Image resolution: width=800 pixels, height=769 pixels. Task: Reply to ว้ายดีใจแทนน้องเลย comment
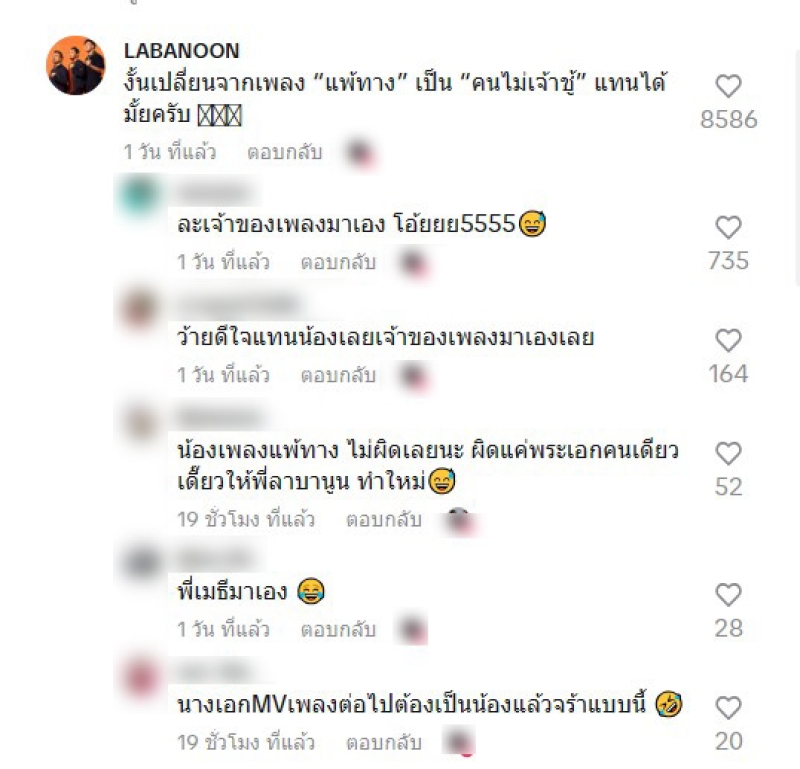tap(338, 376)
